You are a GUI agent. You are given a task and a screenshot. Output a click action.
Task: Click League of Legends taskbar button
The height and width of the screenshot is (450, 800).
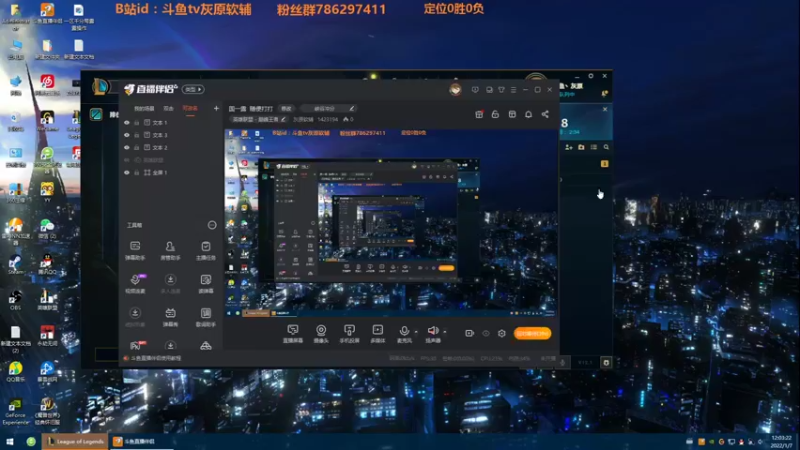[75, 441]
